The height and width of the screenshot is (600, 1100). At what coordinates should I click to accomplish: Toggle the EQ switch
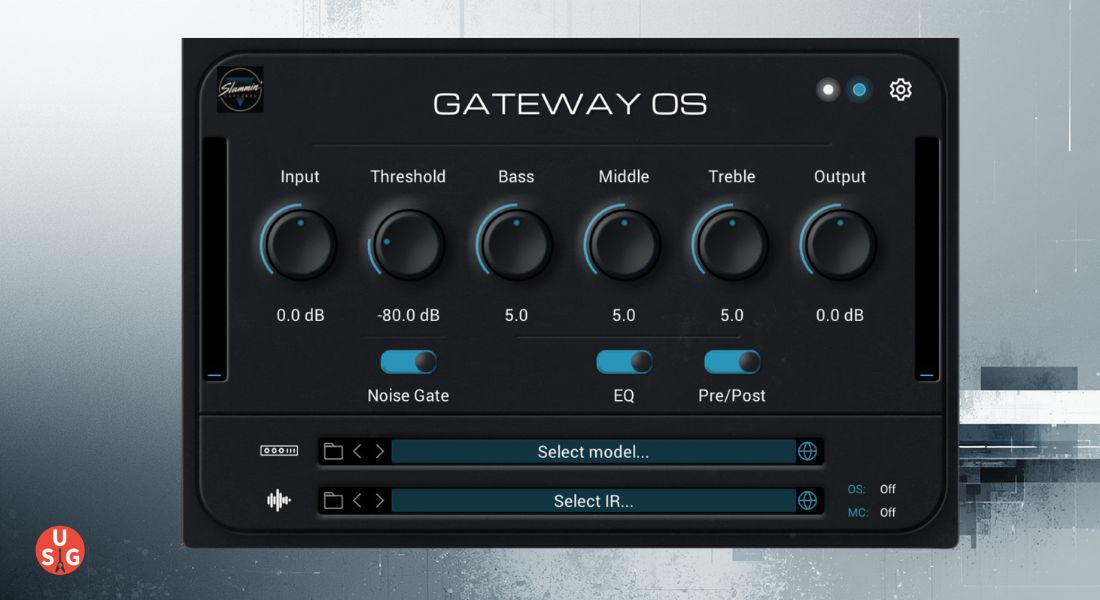[624, 361]
